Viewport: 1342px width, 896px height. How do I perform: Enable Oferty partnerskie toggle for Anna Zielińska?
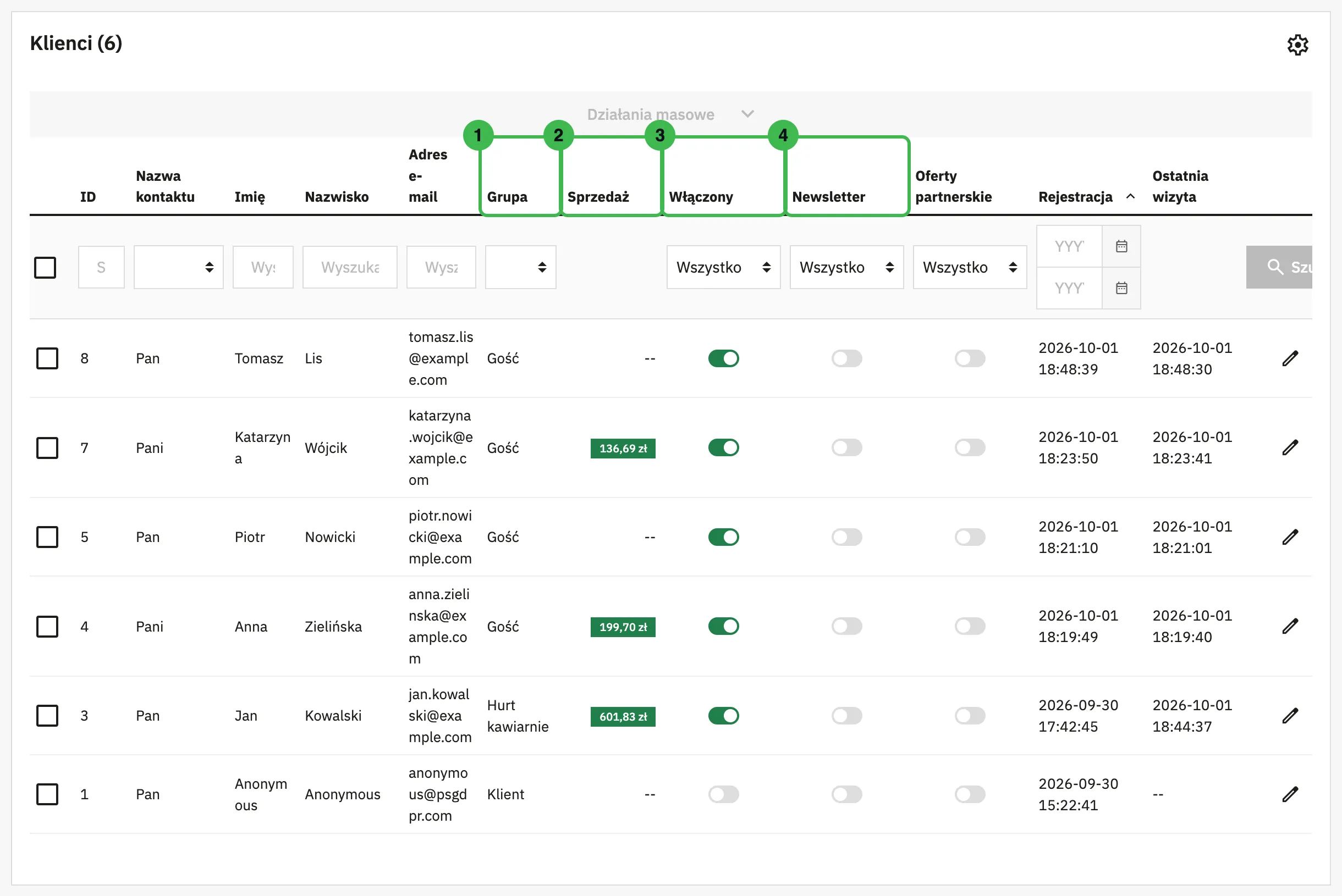(x=970, y=626)
